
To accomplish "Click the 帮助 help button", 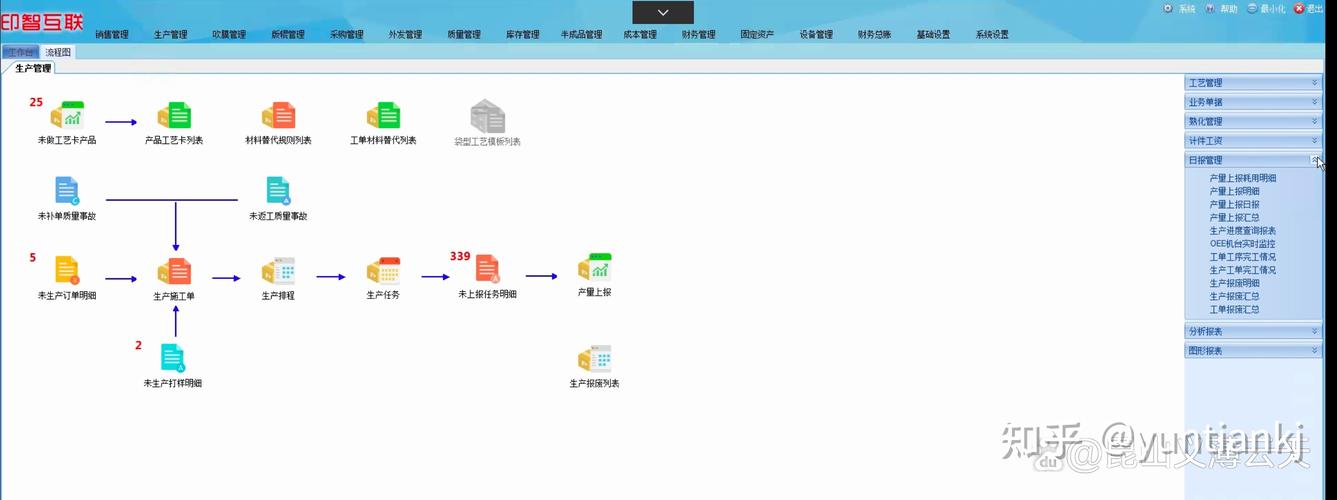I will click(1221, 9).
